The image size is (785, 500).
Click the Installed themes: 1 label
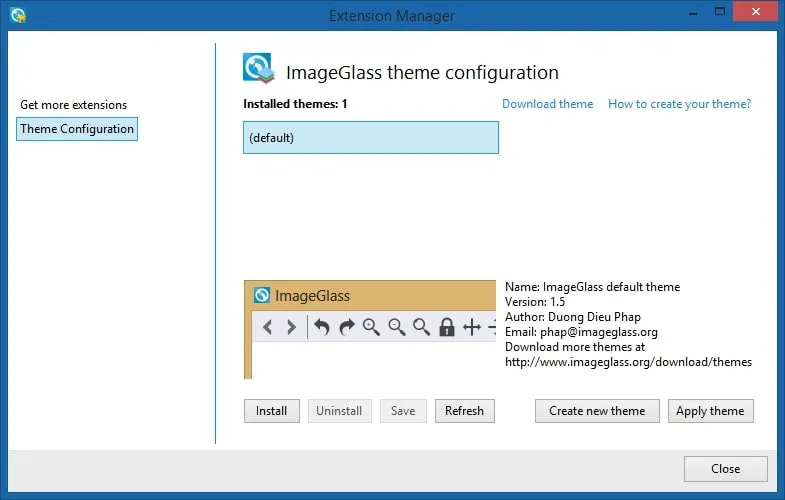[295, 104]
